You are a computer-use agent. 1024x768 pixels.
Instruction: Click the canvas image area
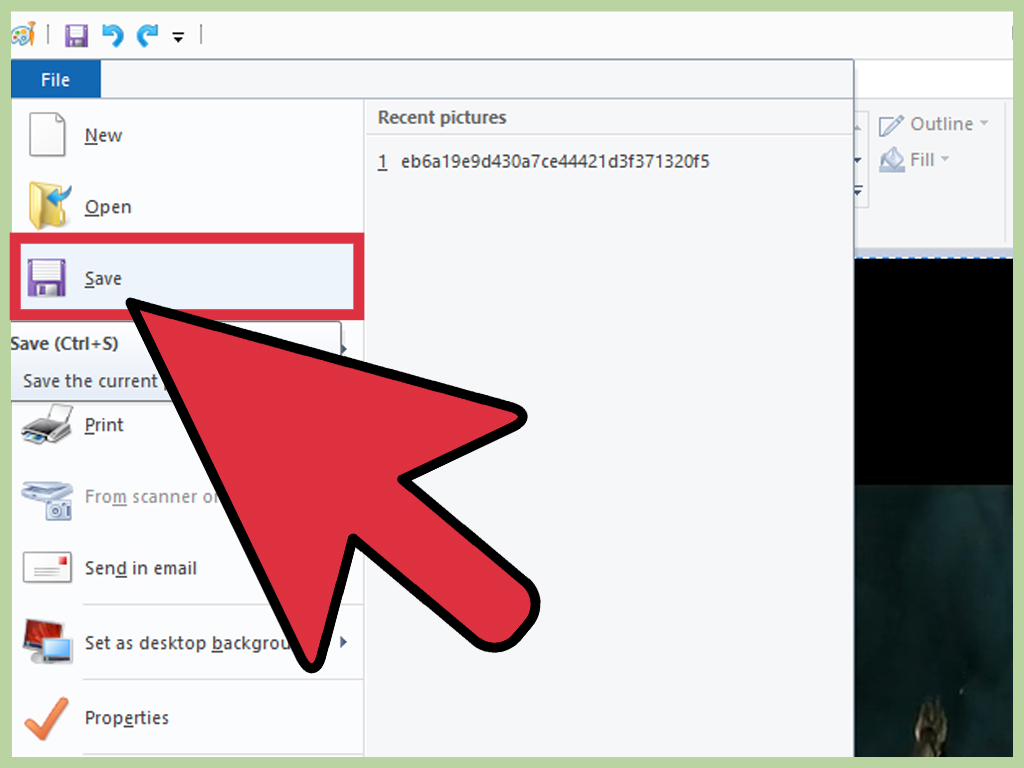[x=933, y=507]
